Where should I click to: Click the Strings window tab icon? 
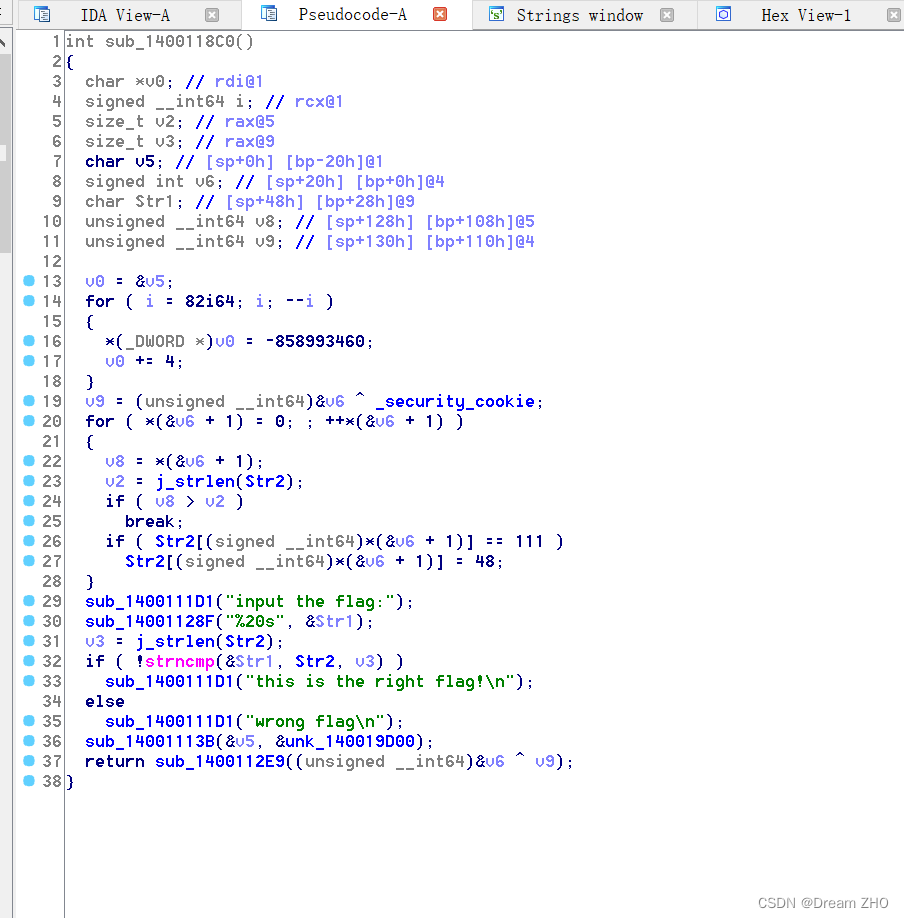click(494, 15)
